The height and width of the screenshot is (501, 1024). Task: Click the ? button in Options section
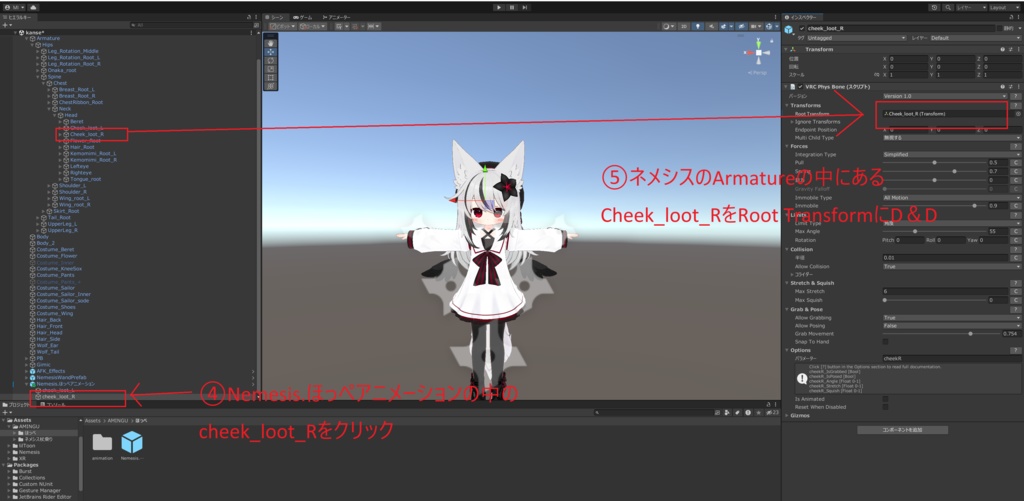point(1016,350)
